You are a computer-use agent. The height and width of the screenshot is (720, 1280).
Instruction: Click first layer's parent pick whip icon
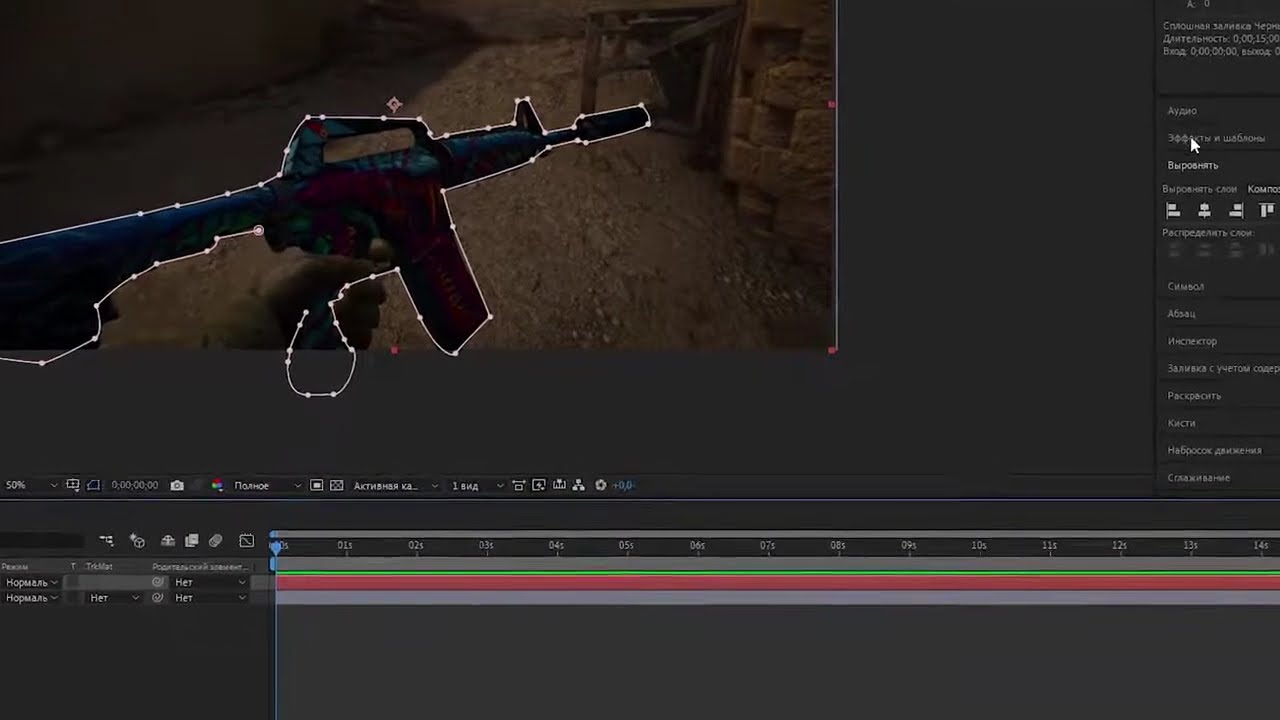[x=157, y=582]
